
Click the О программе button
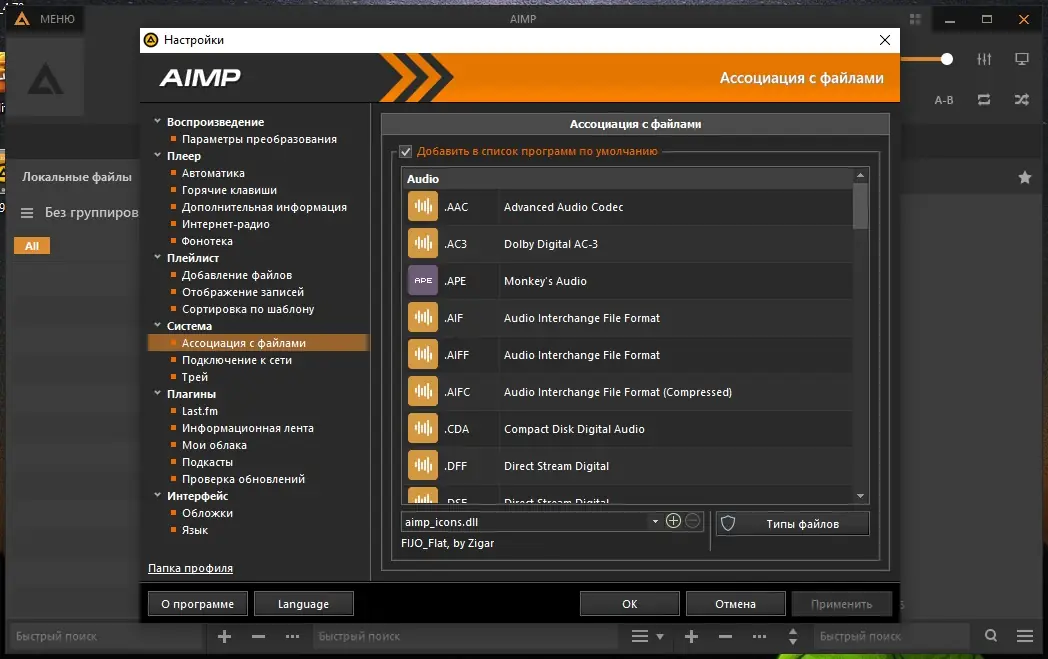pyautogui.click(x=198, y=604)
